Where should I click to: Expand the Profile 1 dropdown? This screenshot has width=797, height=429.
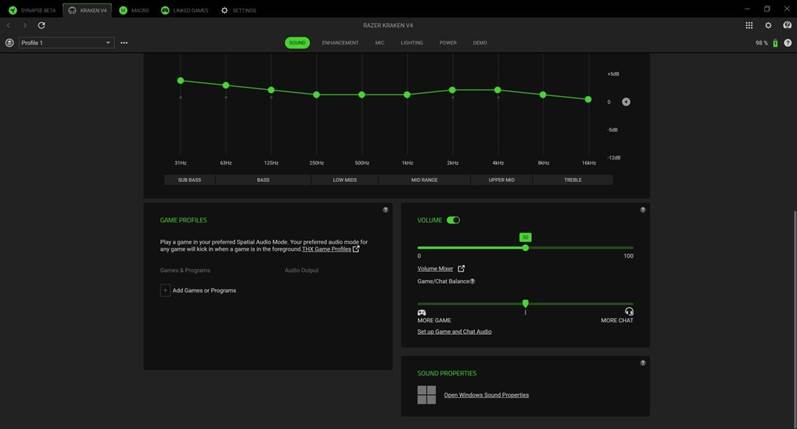click(x=67, y=43)
